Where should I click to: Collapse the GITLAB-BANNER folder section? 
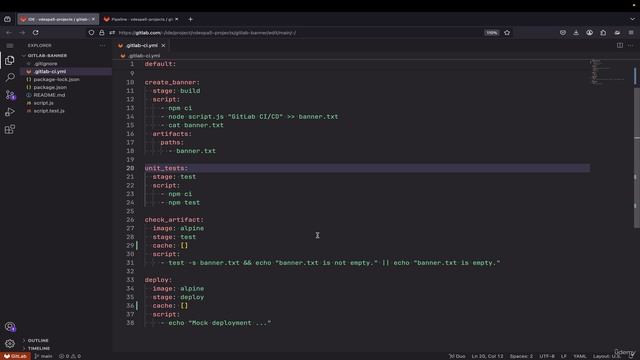tap(47, 56)
